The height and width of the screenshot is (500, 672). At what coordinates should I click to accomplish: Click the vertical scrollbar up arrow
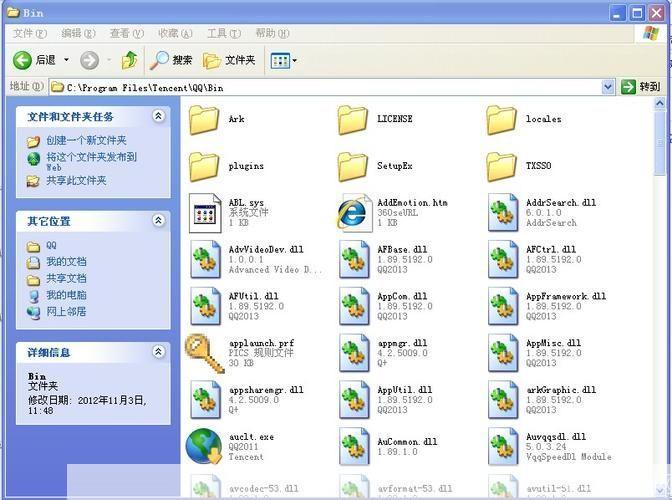660,104
